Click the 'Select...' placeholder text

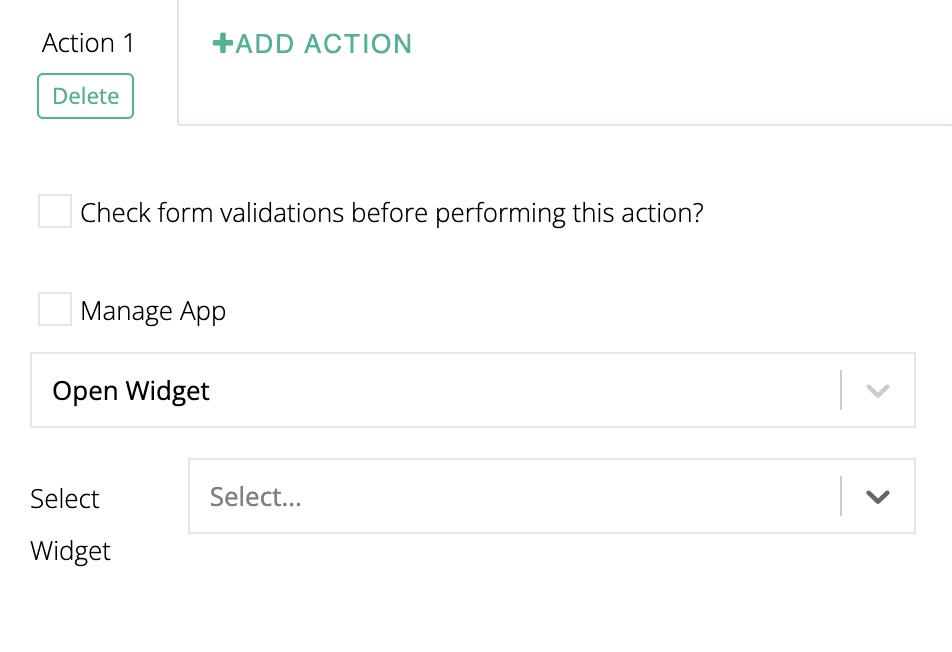point(255,496)
